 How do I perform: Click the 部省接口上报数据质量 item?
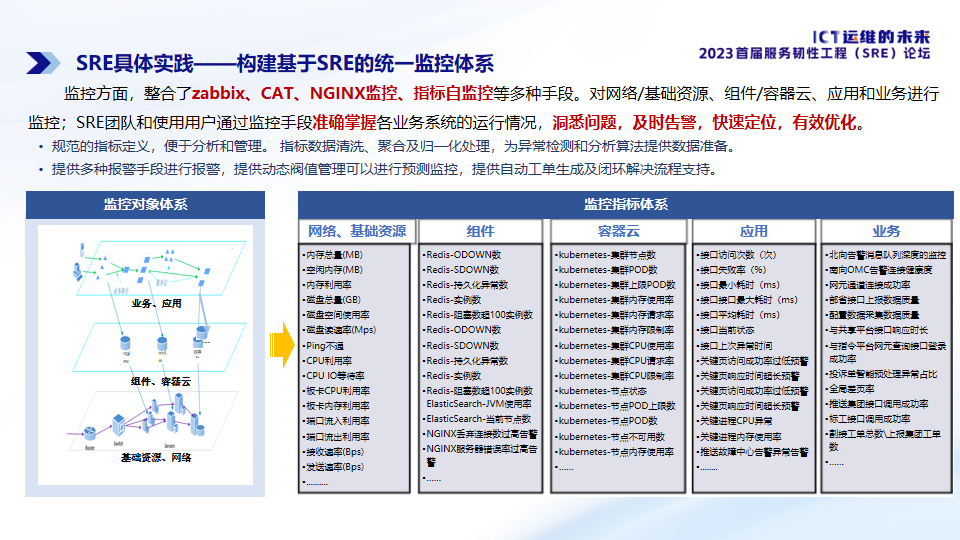pyautogui.click(x=872, y=300)
